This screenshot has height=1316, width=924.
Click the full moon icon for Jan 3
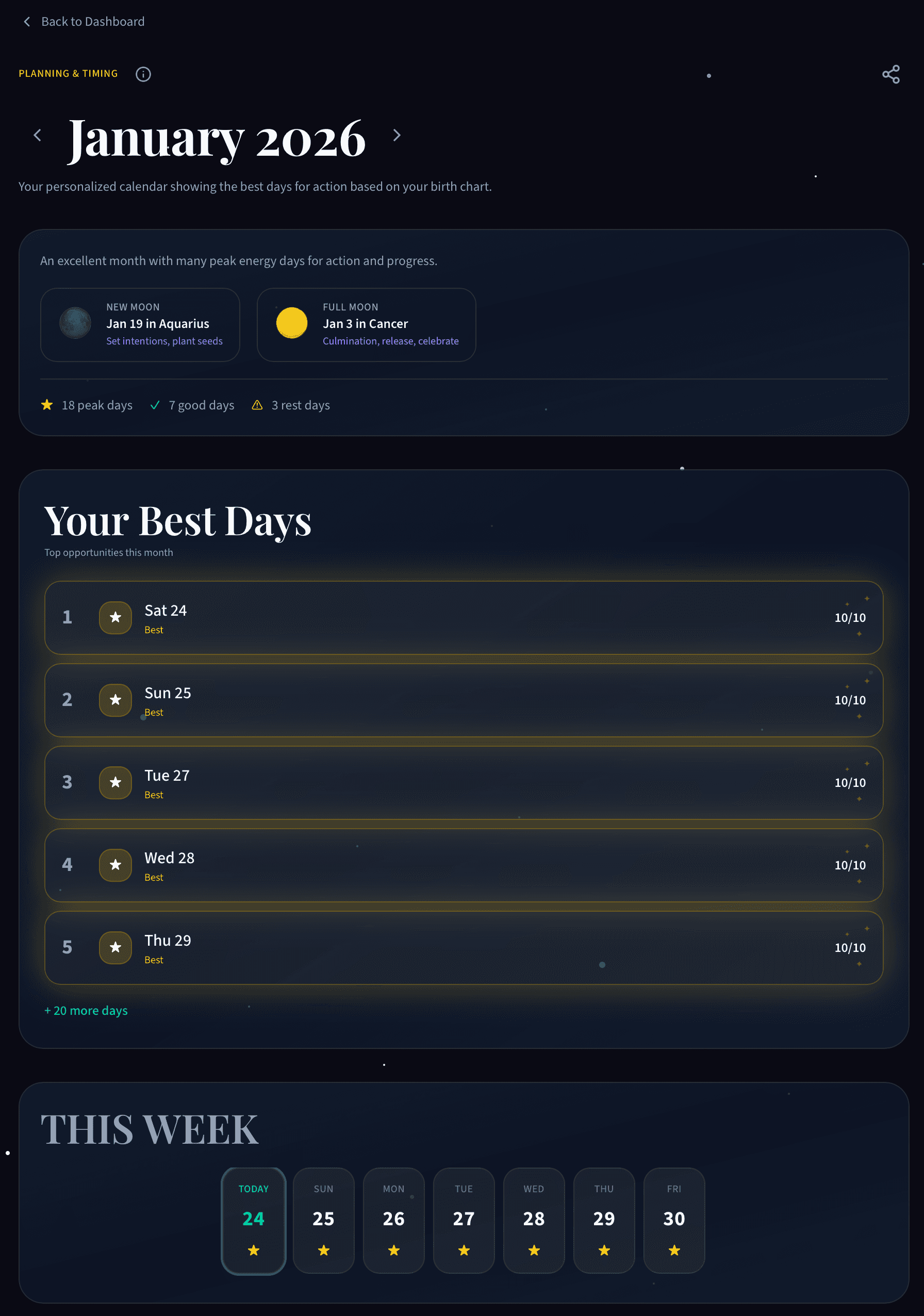[292, 323]
